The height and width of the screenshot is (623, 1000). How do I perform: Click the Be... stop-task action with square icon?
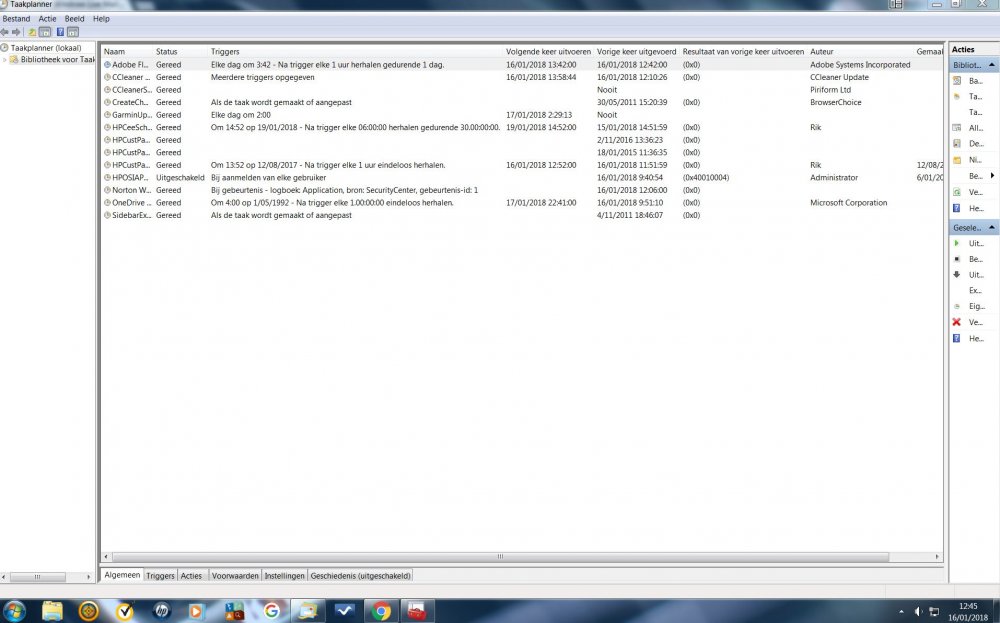(968, 259)
